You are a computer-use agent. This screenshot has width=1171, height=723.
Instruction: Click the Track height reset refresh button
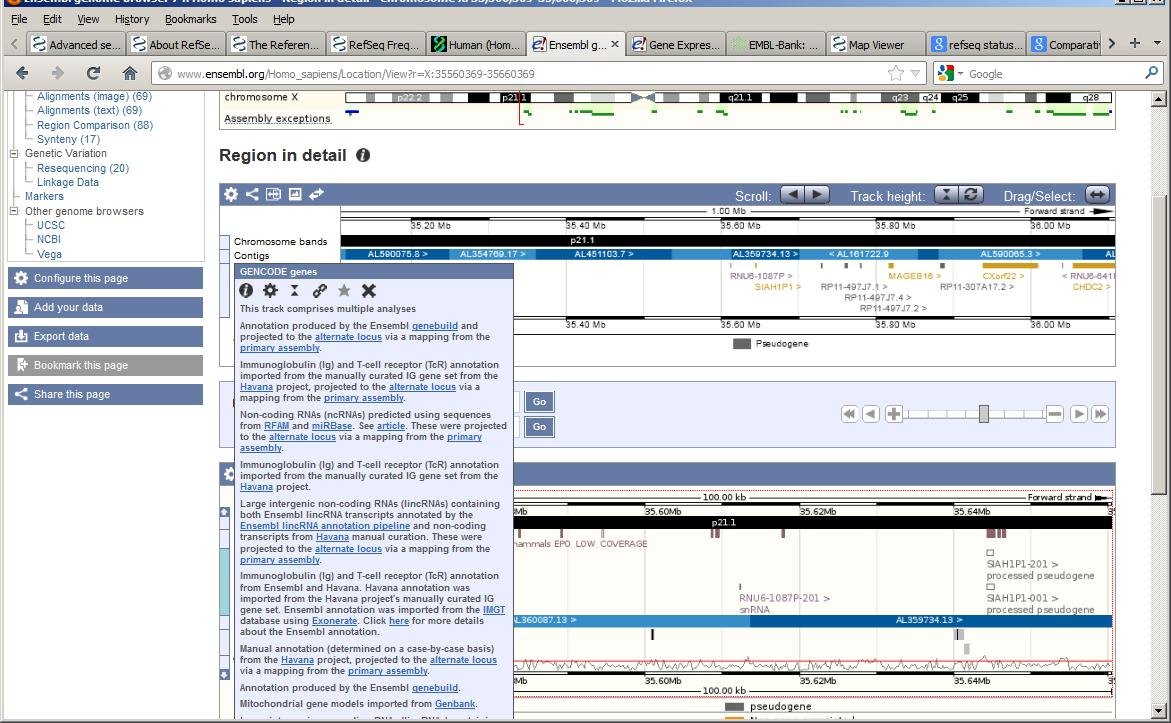pyautogui.click(x=971, y=195)
